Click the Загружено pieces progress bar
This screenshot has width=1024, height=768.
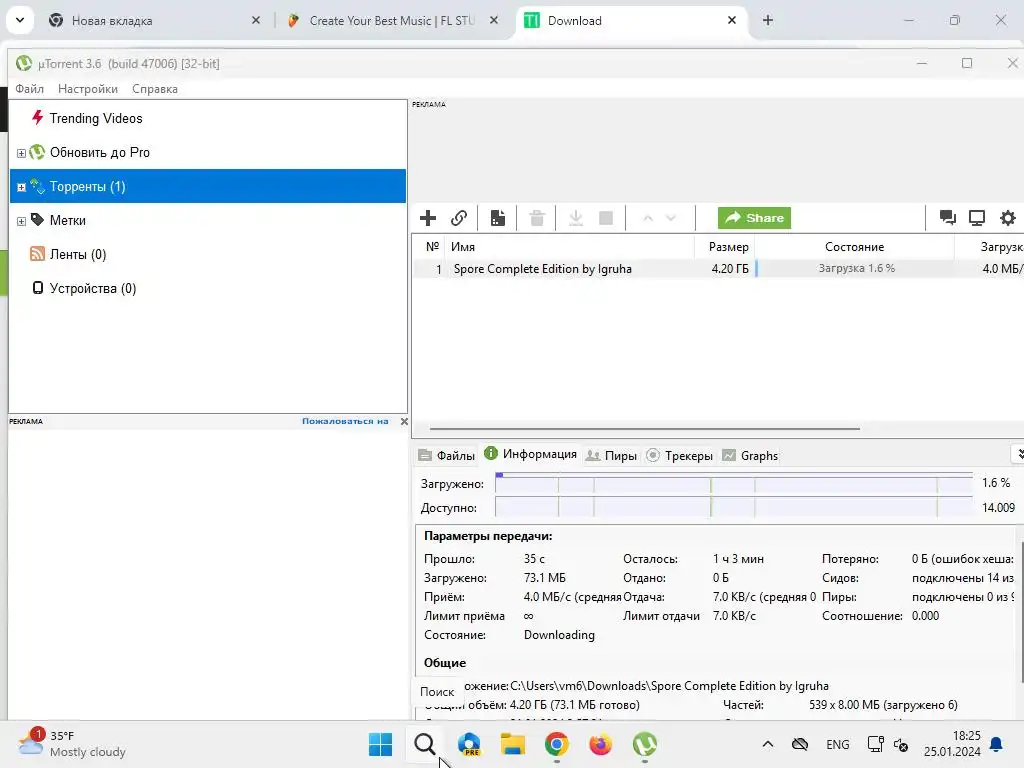733,483
